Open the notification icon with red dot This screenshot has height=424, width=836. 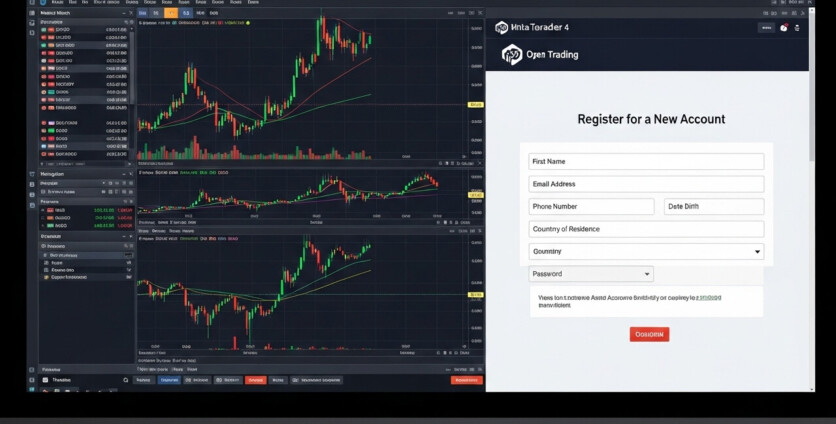tap(784, 28)
